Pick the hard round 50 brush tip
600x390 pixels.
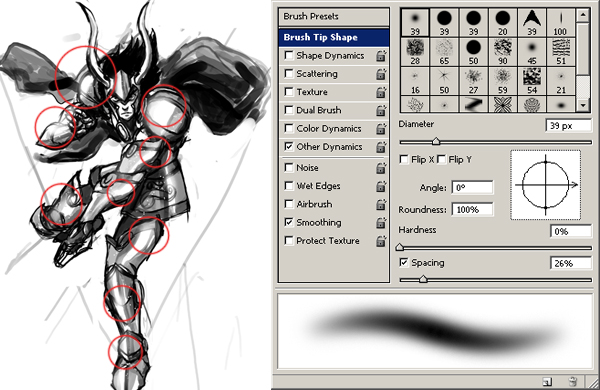coord(473,52)
